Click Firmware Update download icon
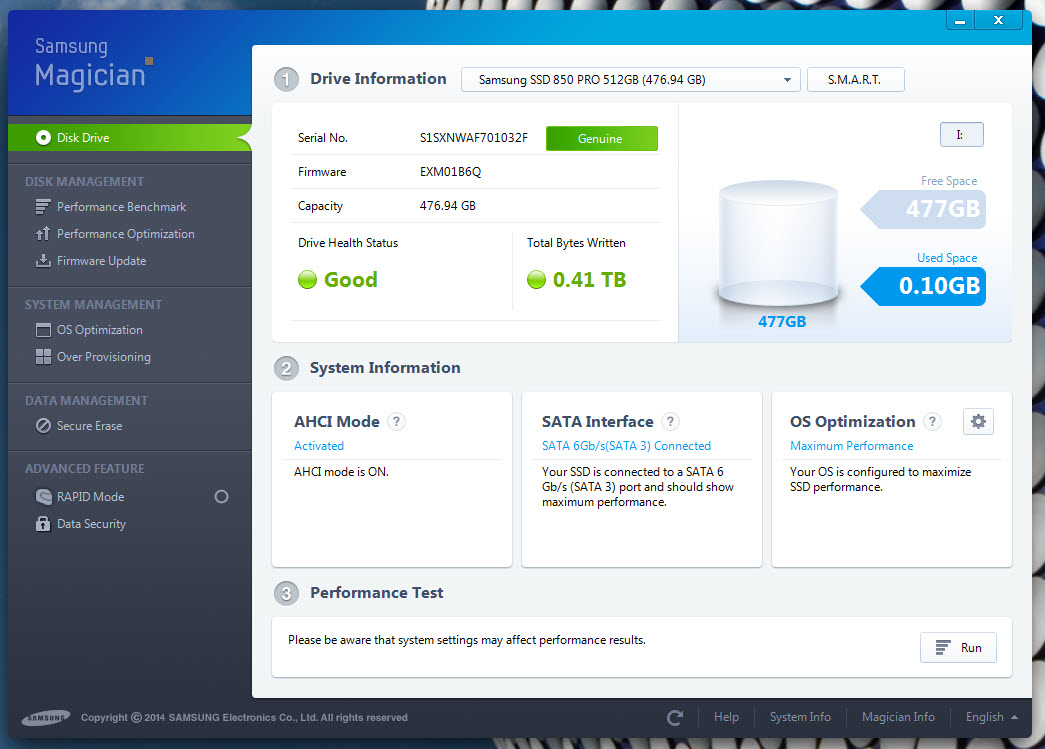This screenshot has width=1045, height=749. click(43, 261)
